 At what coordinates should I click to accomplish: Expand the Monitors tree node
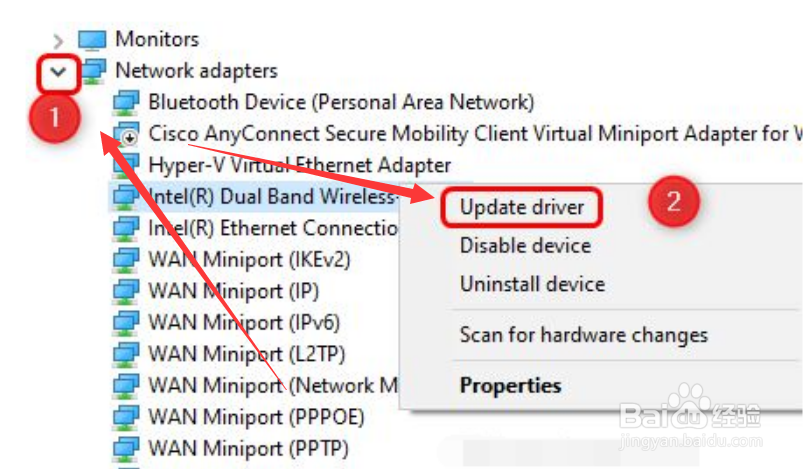58,41
